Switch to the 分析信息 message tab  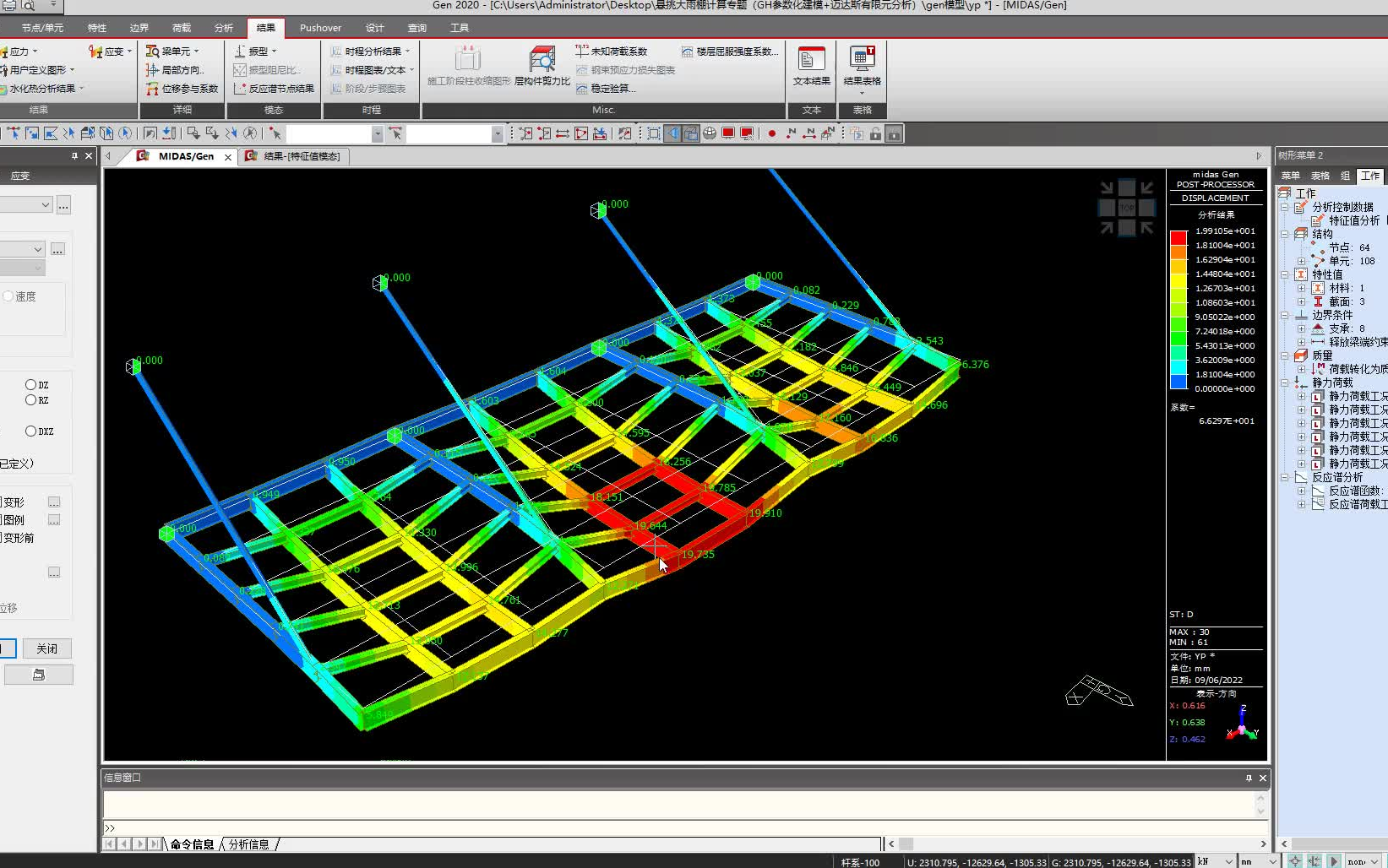pyautogui.click(x=248, y=844)
